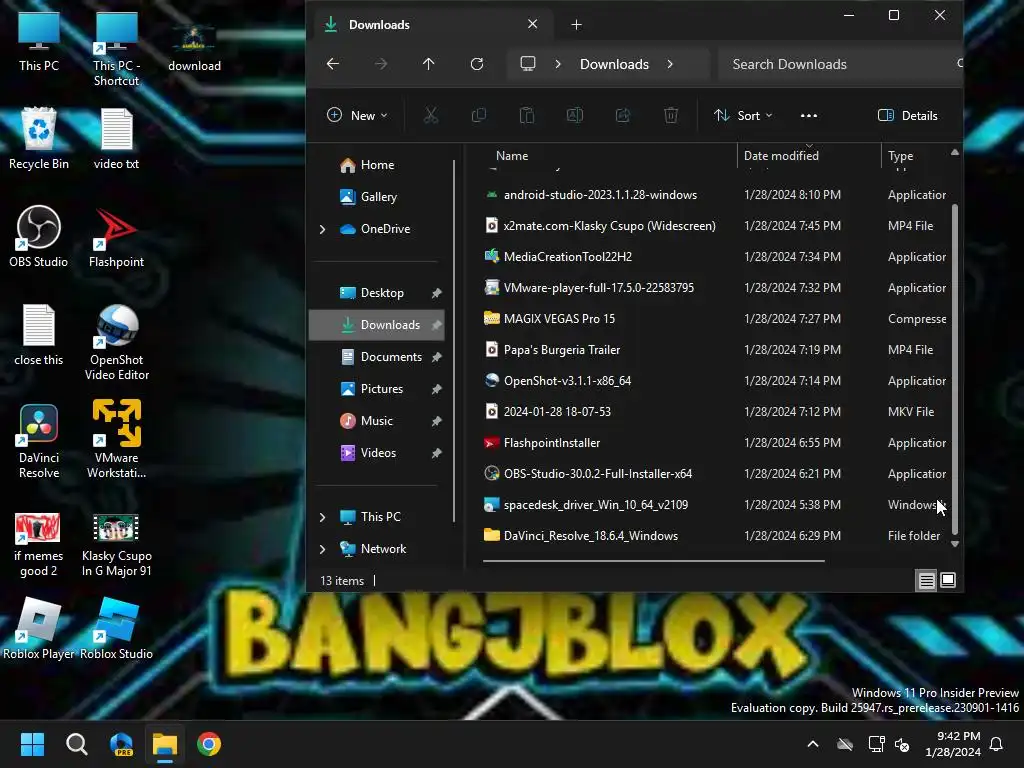Select DaVinci_Resolve_18.6.4_Windows folder
This screenshot has height=768, width=1024.
[715, 536]
